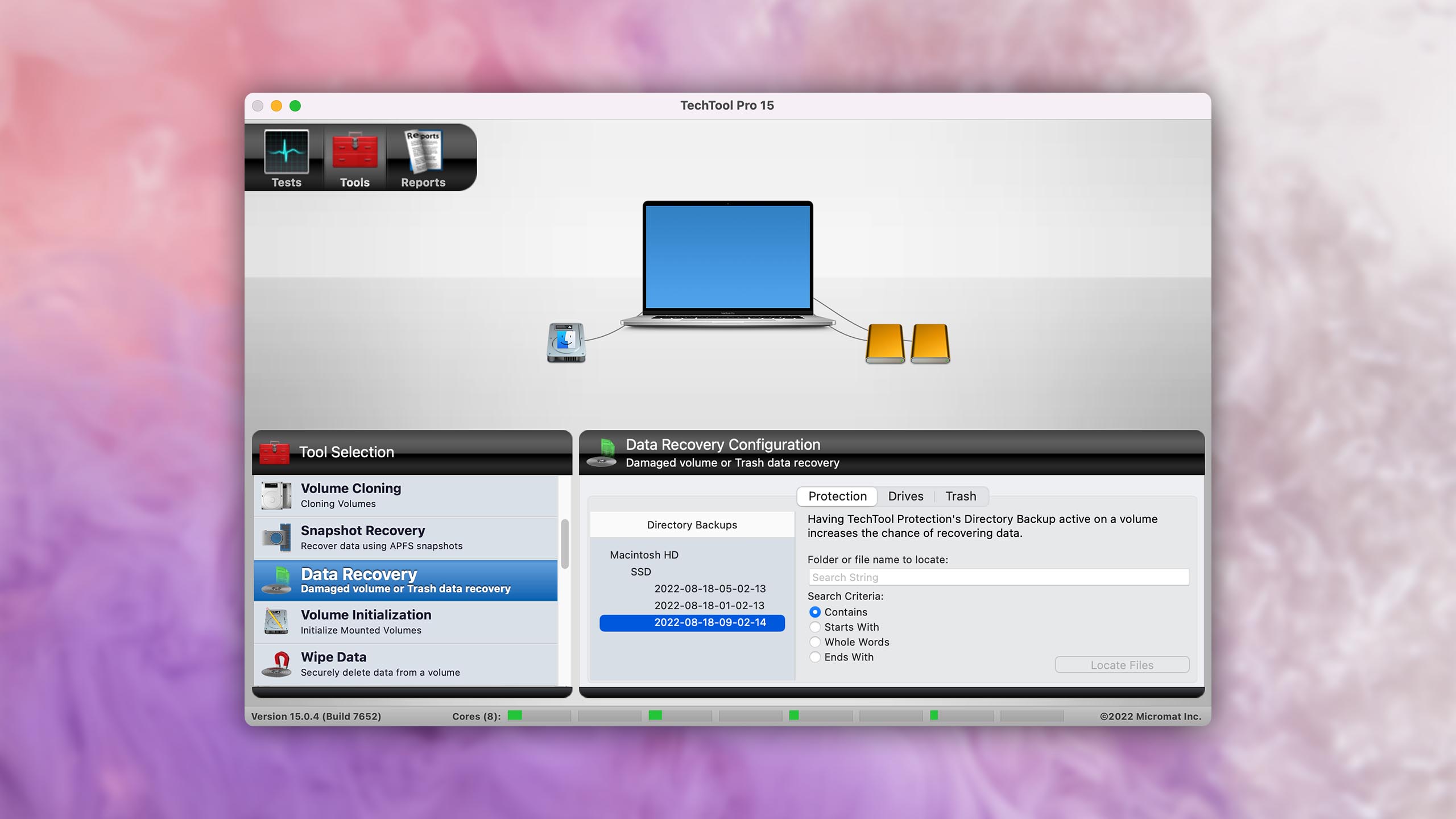Click the Volume Cloning drive icon
1456x819 pixels.
pyautogui.click(x=276, y=495)
